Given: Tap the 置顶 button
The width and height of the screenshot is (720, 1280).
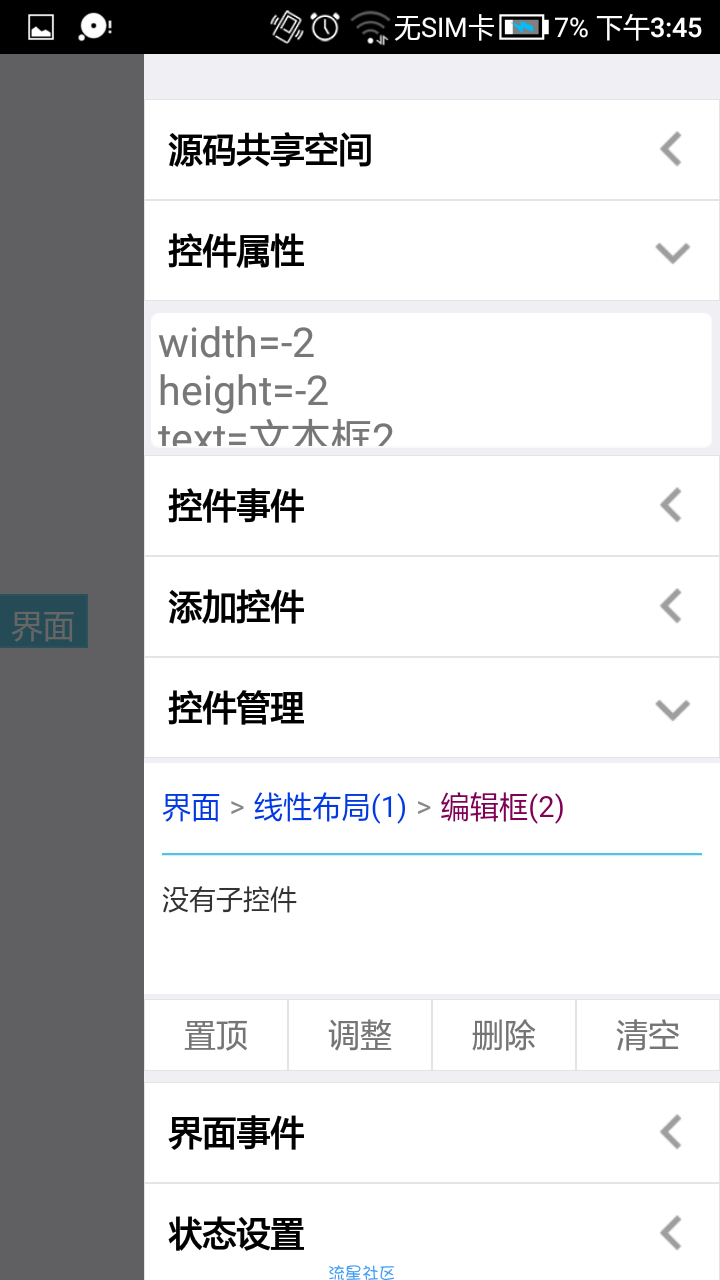Looking at the screenshot, I should 216,1035.
